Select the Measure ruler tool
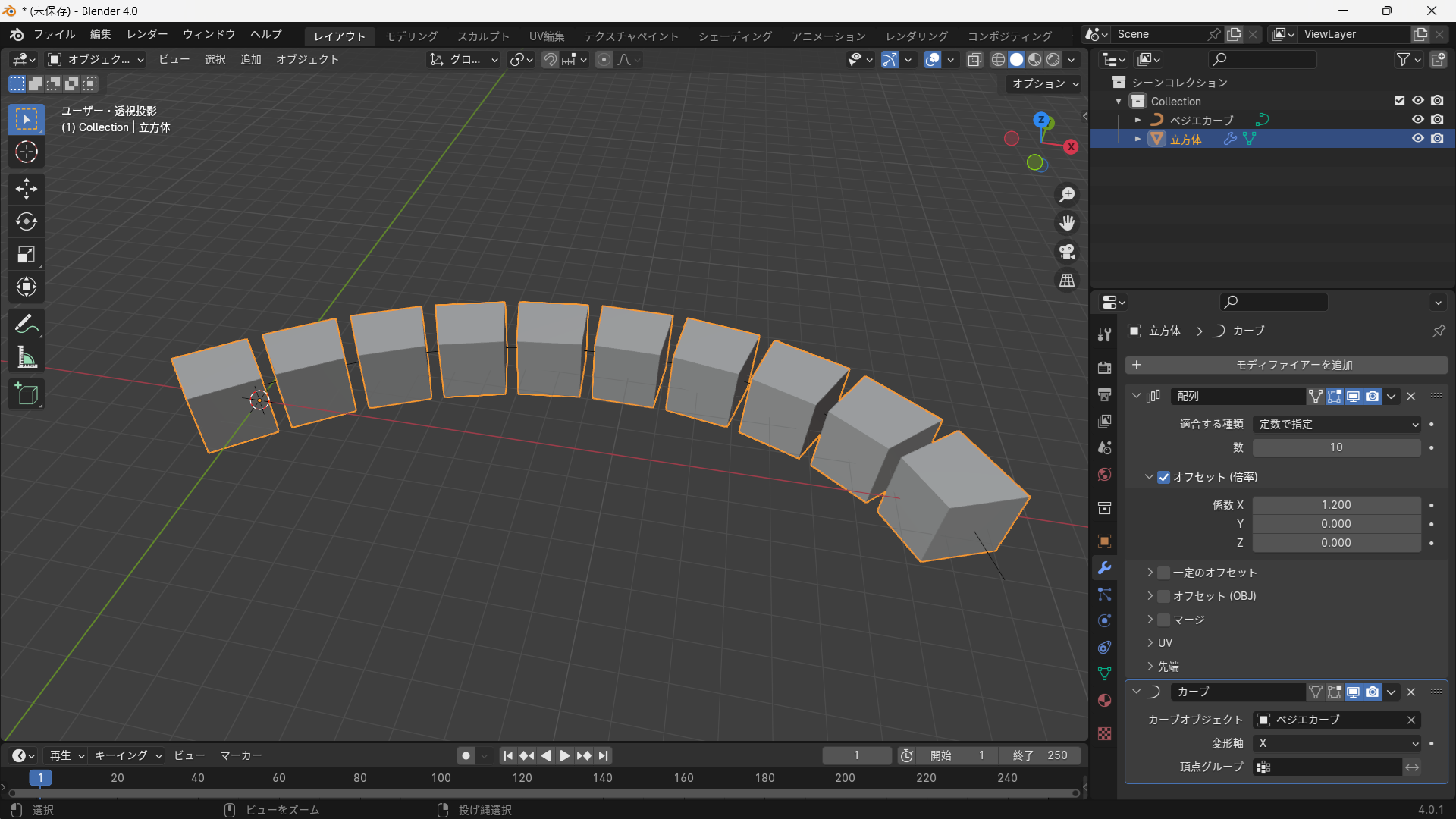Image resolution: width=1456 pixels, height=819 pixels. click(x=27, y=358)
